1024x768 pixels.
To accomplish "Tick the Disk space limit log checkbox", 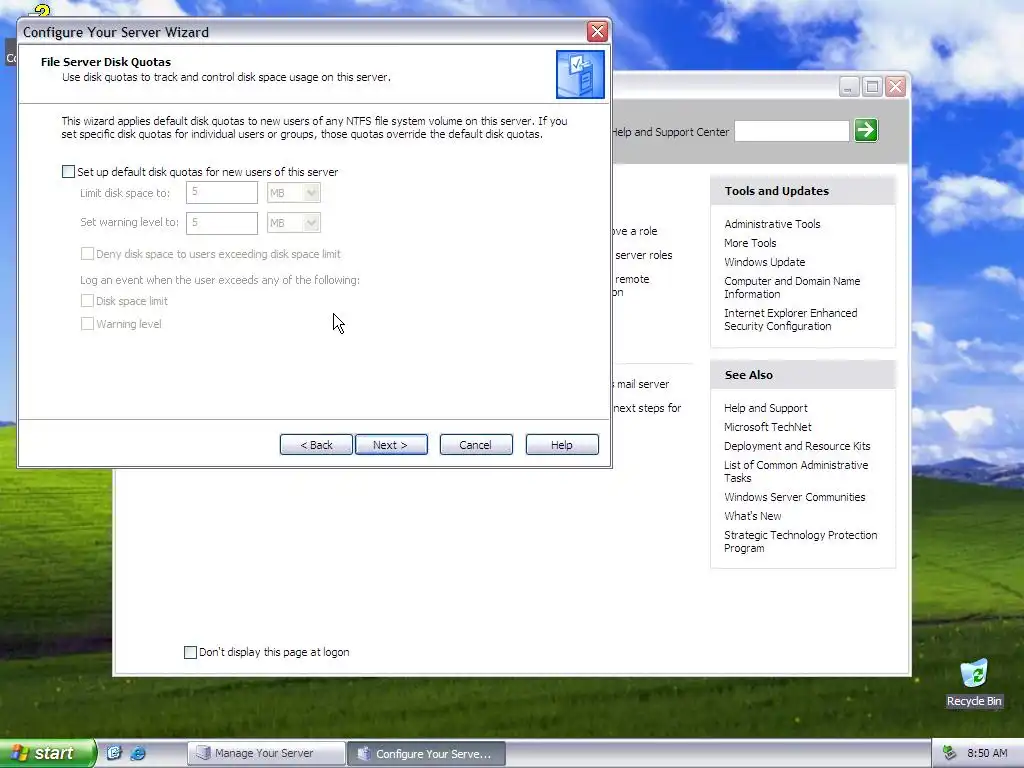I will point(87,300).
